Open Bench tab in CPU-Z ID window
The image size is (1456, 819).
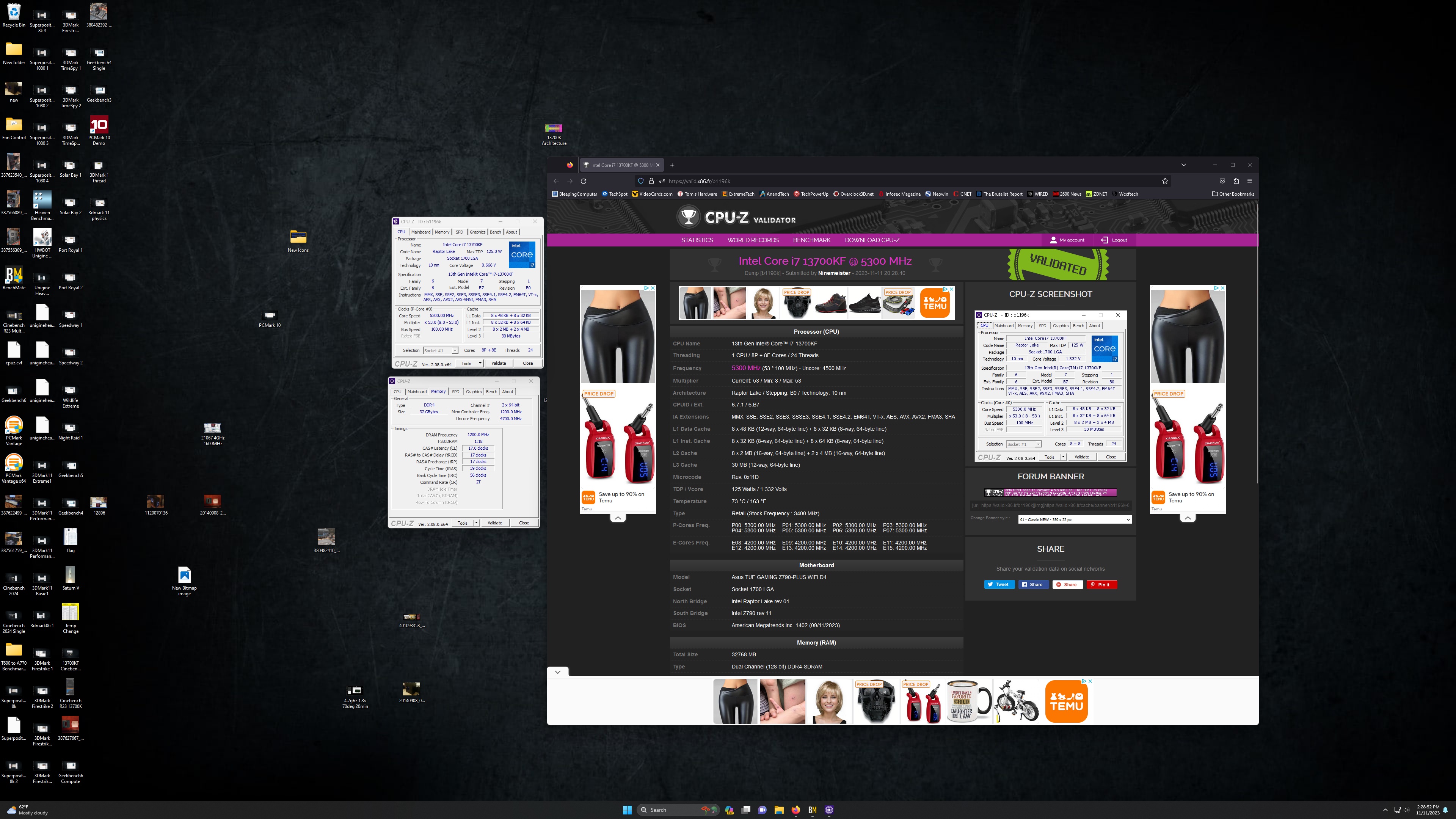(495, 232)
